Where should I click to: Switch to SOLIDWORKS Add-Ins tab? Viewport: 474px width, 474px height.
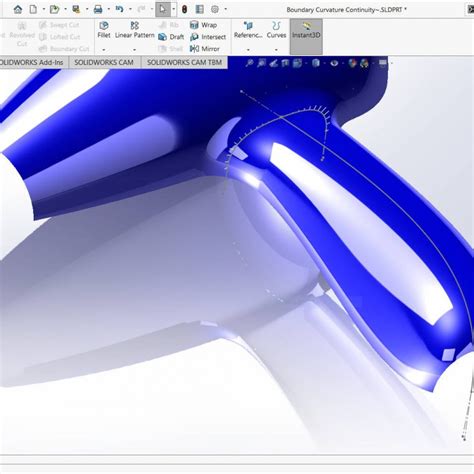33,62
